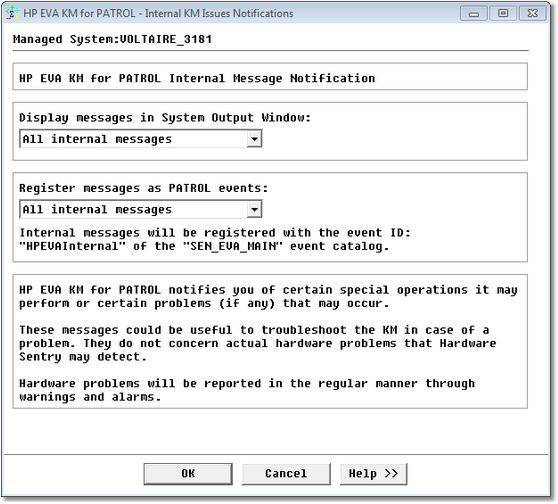558x504 pixels.
Task: Click the window title 'HP EVA KM for PATROL'
Action: (x=158, y=14)
